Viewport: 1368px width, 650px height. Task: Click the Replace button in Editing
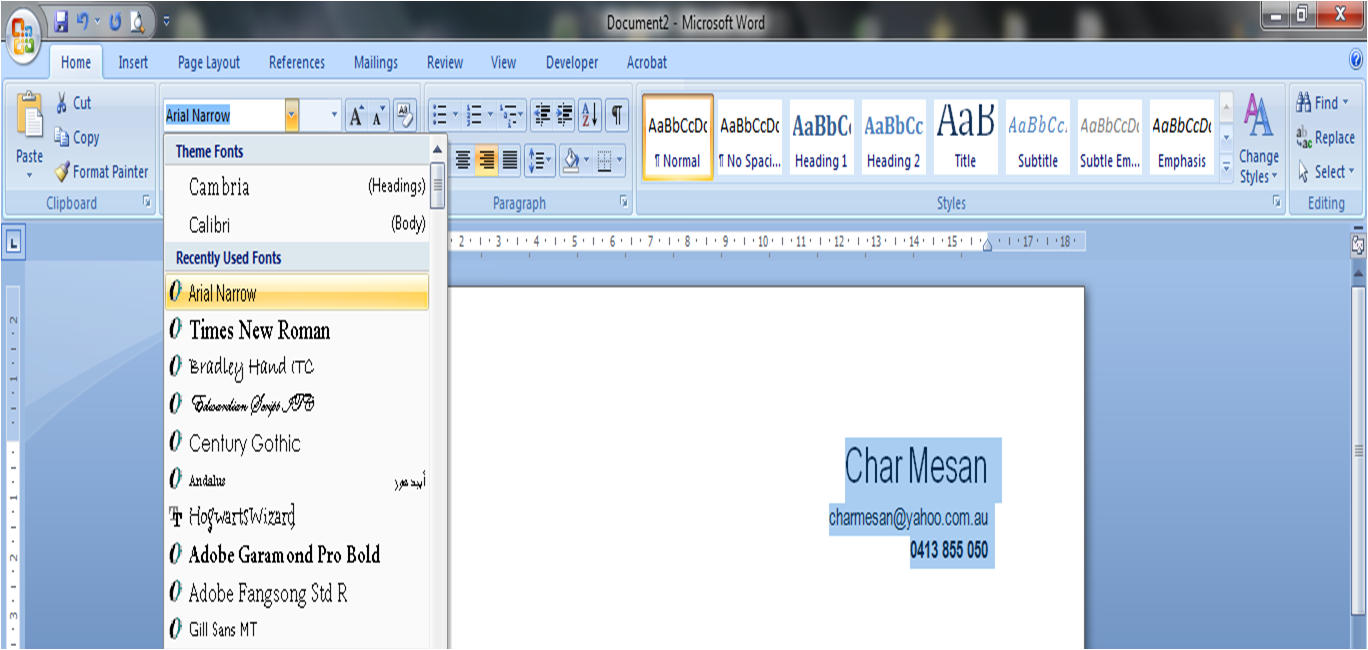1325,138
